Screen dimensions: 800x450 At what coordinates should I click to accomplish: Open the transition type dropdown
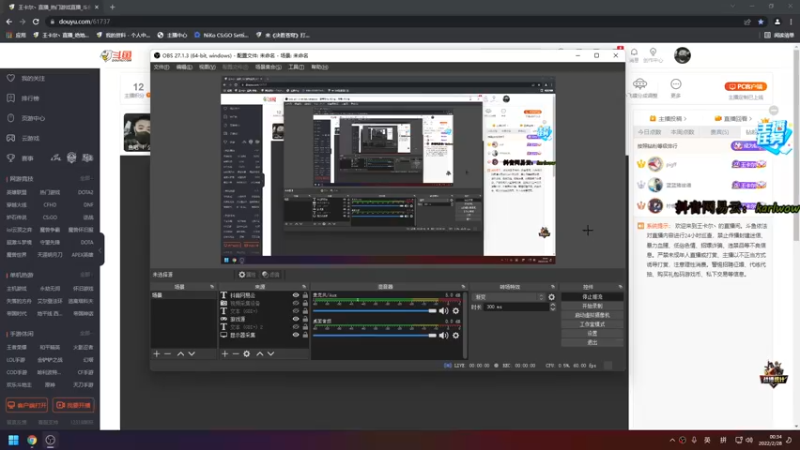coord(509,297)
